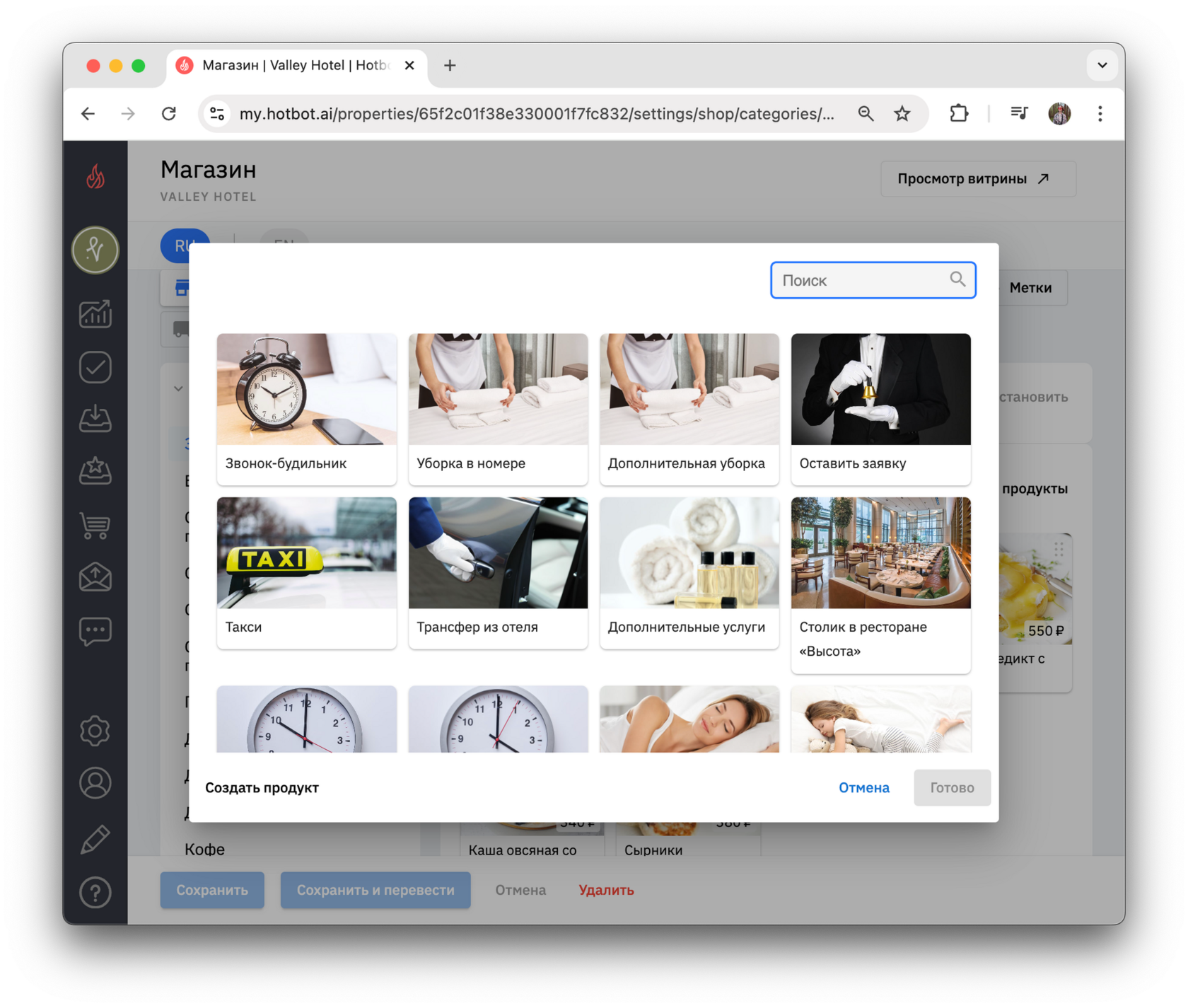The height and width of the screenshot is (1008, 1188).
Task: Select the Кофе category in the list
Action: pyautogui.click(x=204, y=850)
